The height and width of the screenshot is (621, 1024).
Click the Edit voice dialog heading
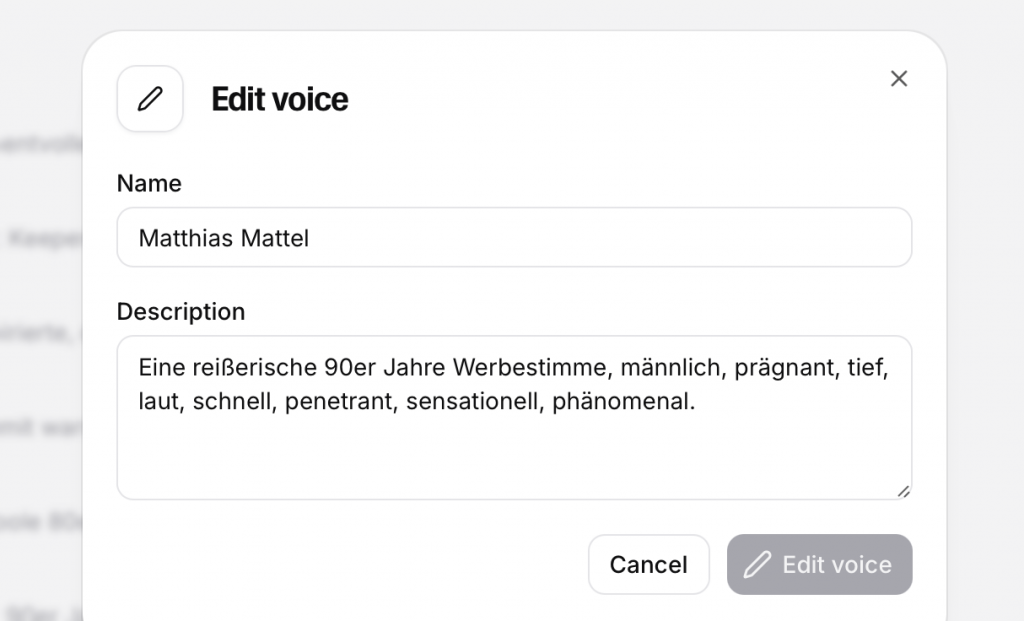tap(280, 100)
